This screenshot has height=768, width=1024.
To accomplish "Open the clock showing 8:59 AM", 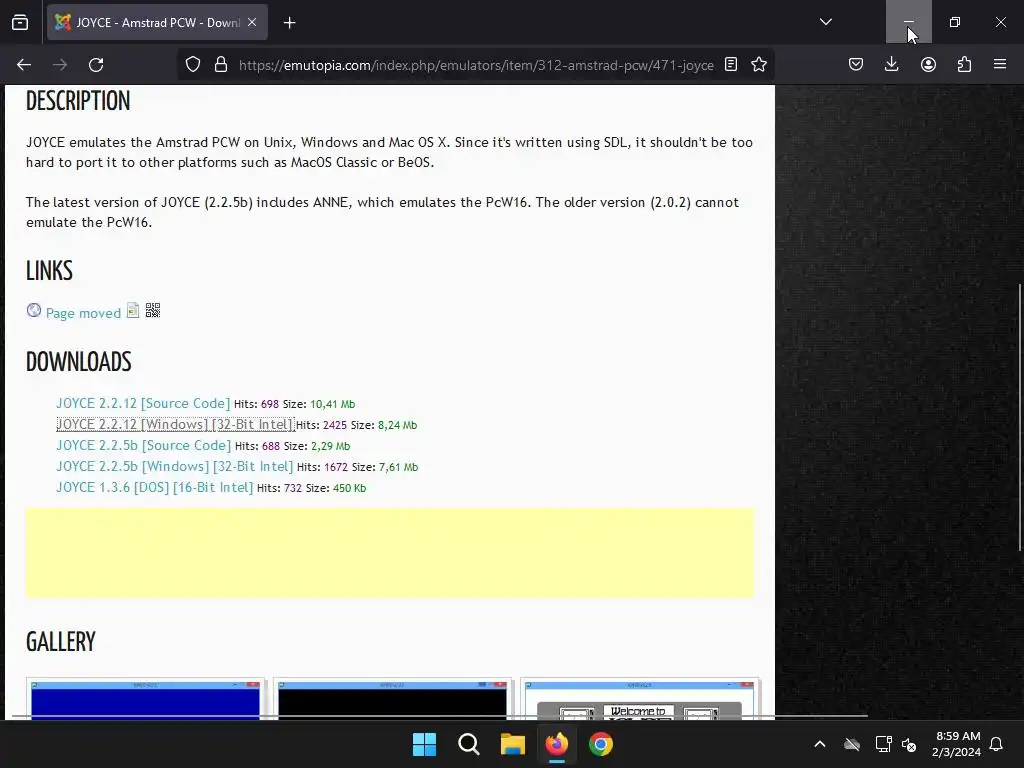I will [x=957, y=744].
